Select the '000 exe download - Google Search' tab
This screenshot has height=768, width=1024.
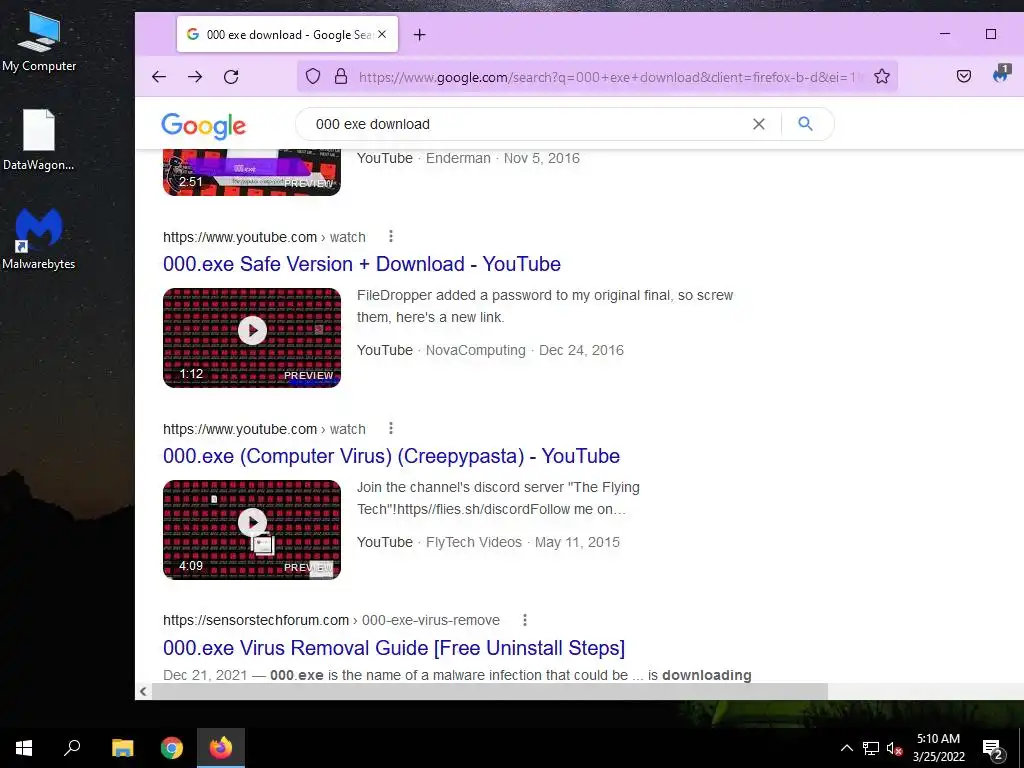tap(287, 34)
